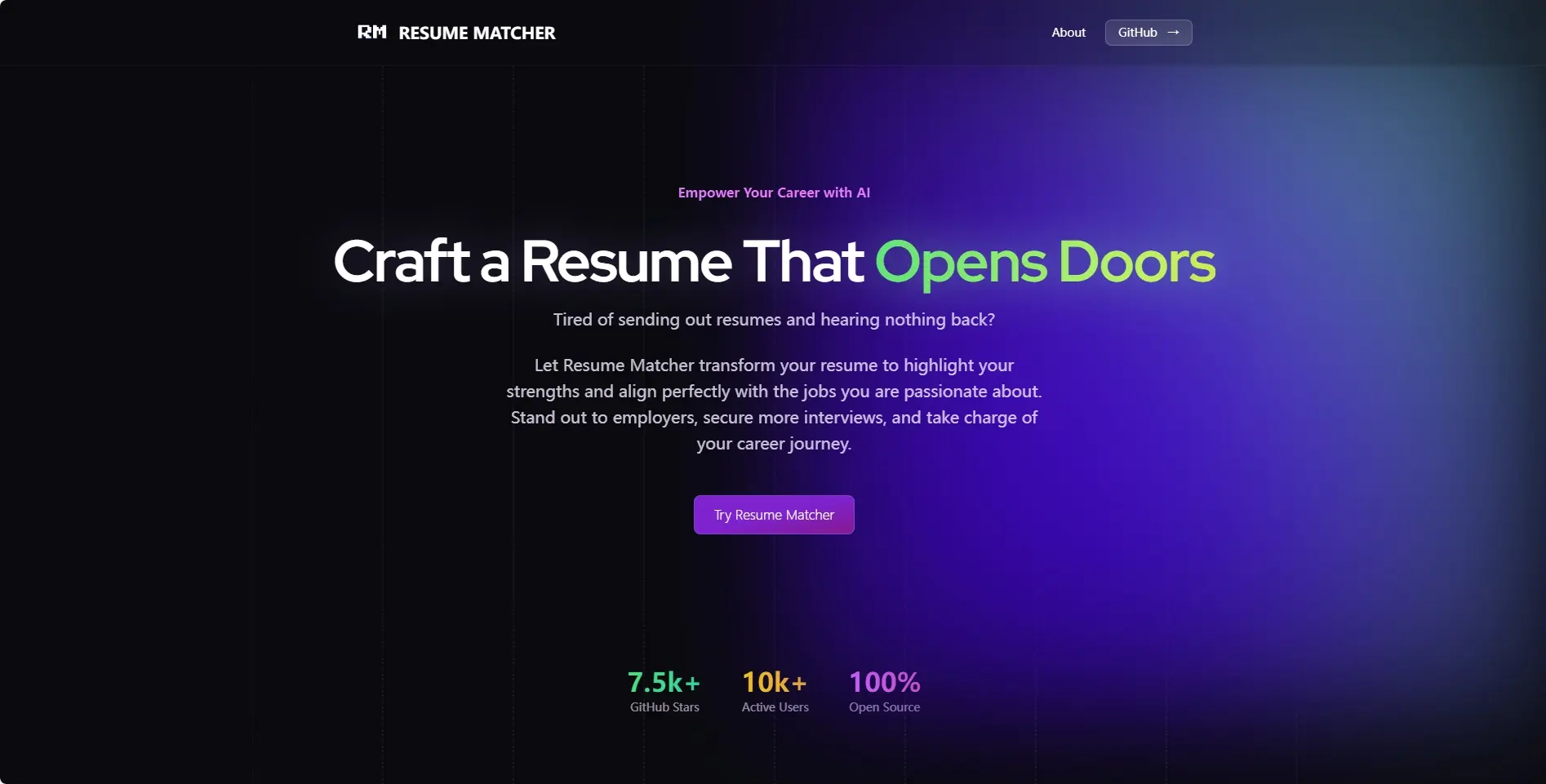Open the GitHub repository via the header button

[x=1147, y=32]
